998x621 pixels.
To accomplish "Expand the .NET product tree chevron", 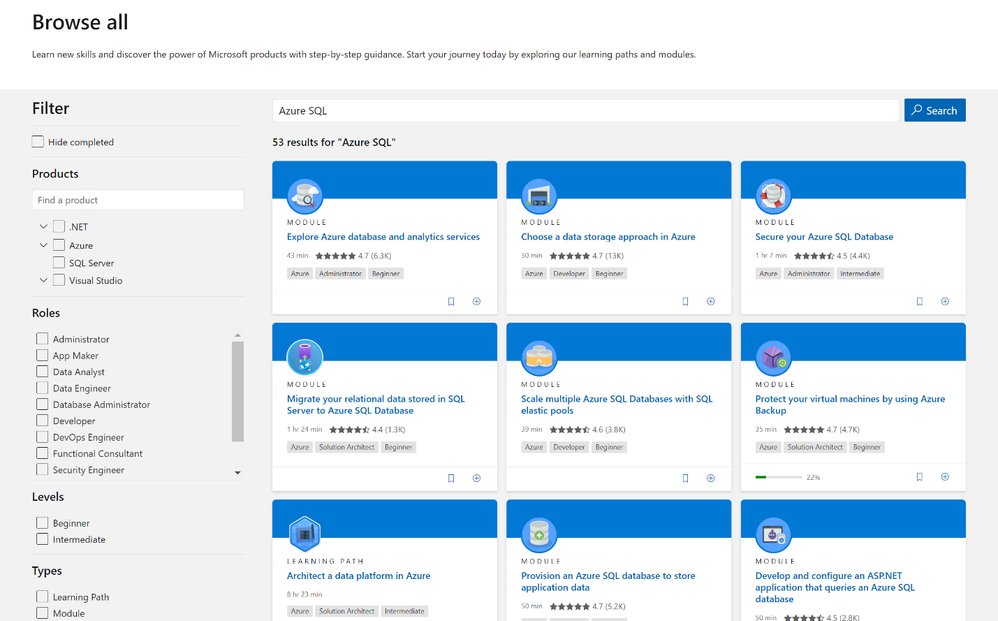I will tap(43, 227).
